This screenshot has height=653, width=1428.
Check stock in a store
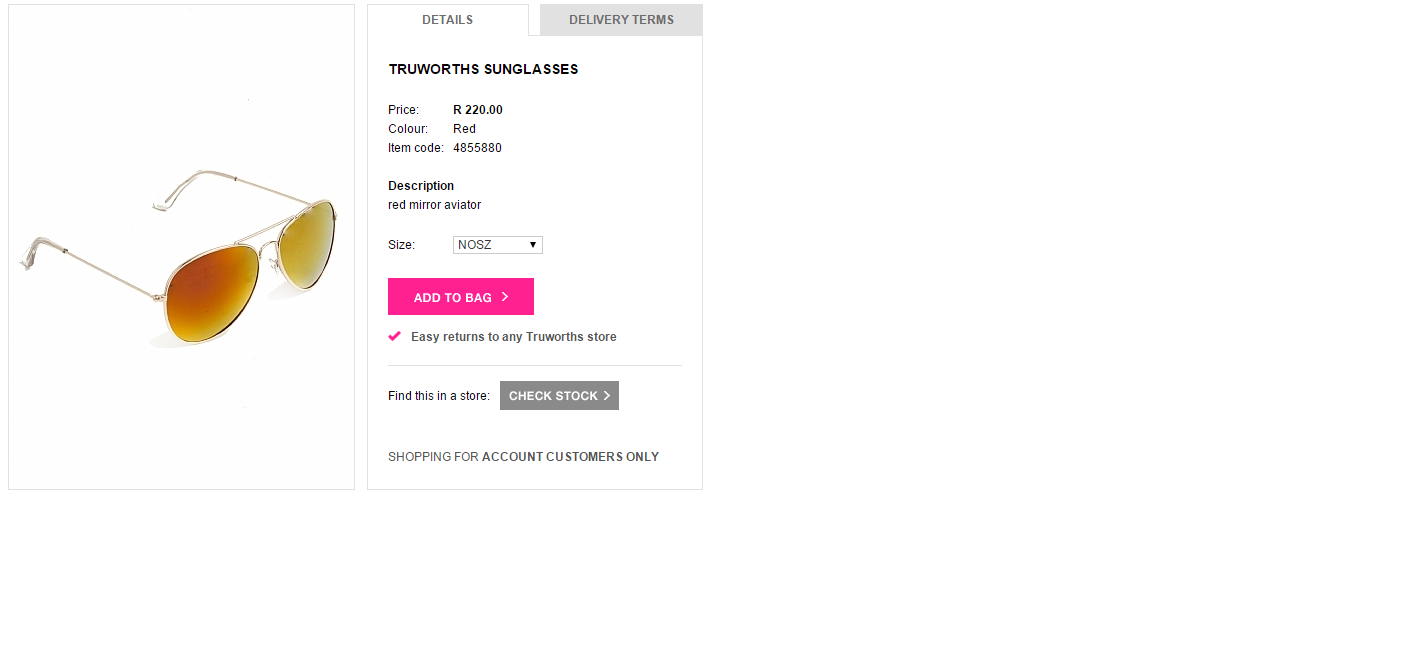559,396
